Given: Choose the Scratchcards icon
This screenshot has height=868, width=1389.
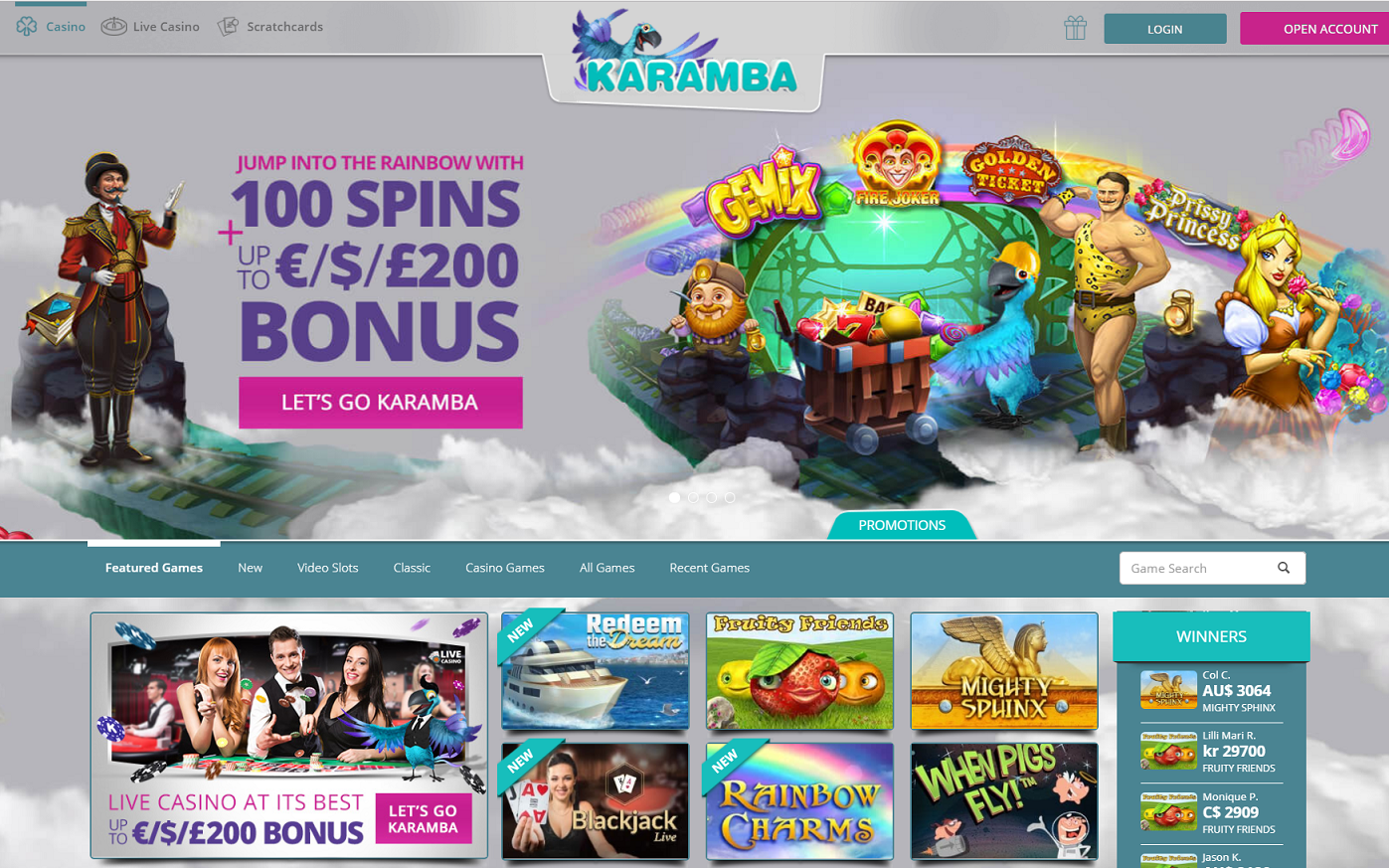Looking at the screenshot, I should [228, 27].
